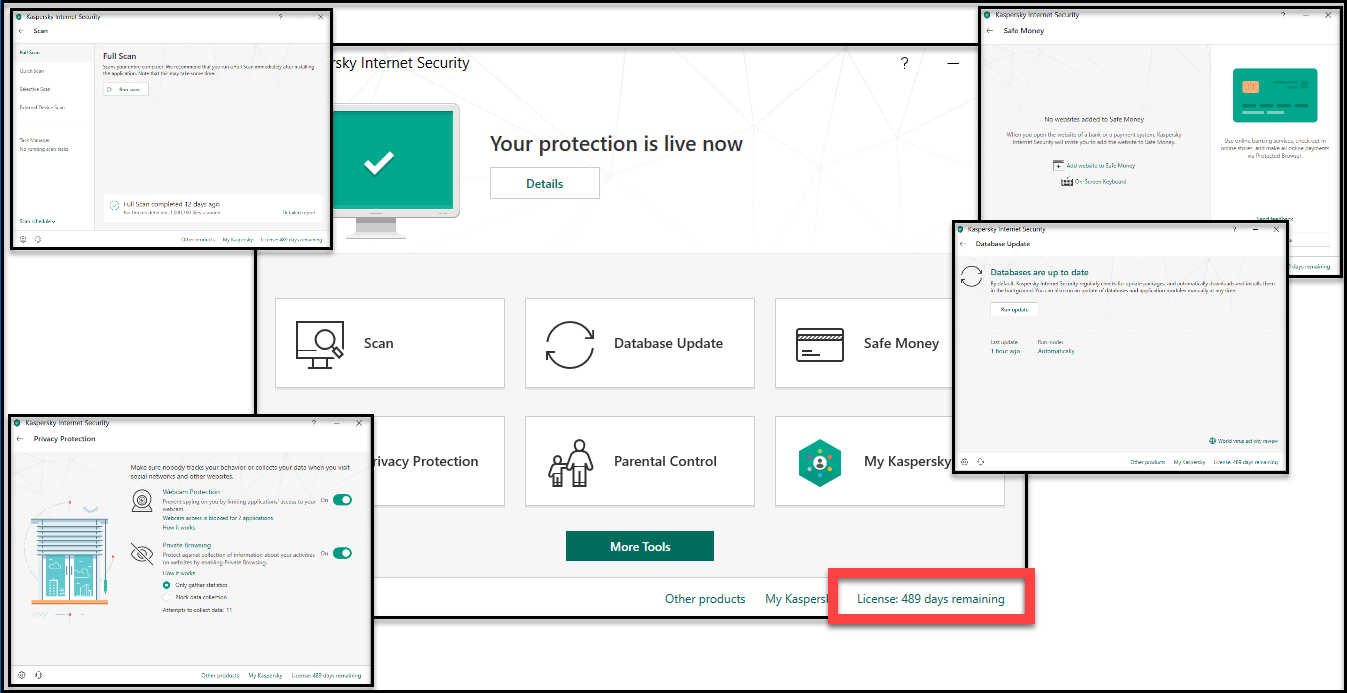Click Other products in Privacy Protection footer
1347x693 pixels.
[x=220, y=676]
